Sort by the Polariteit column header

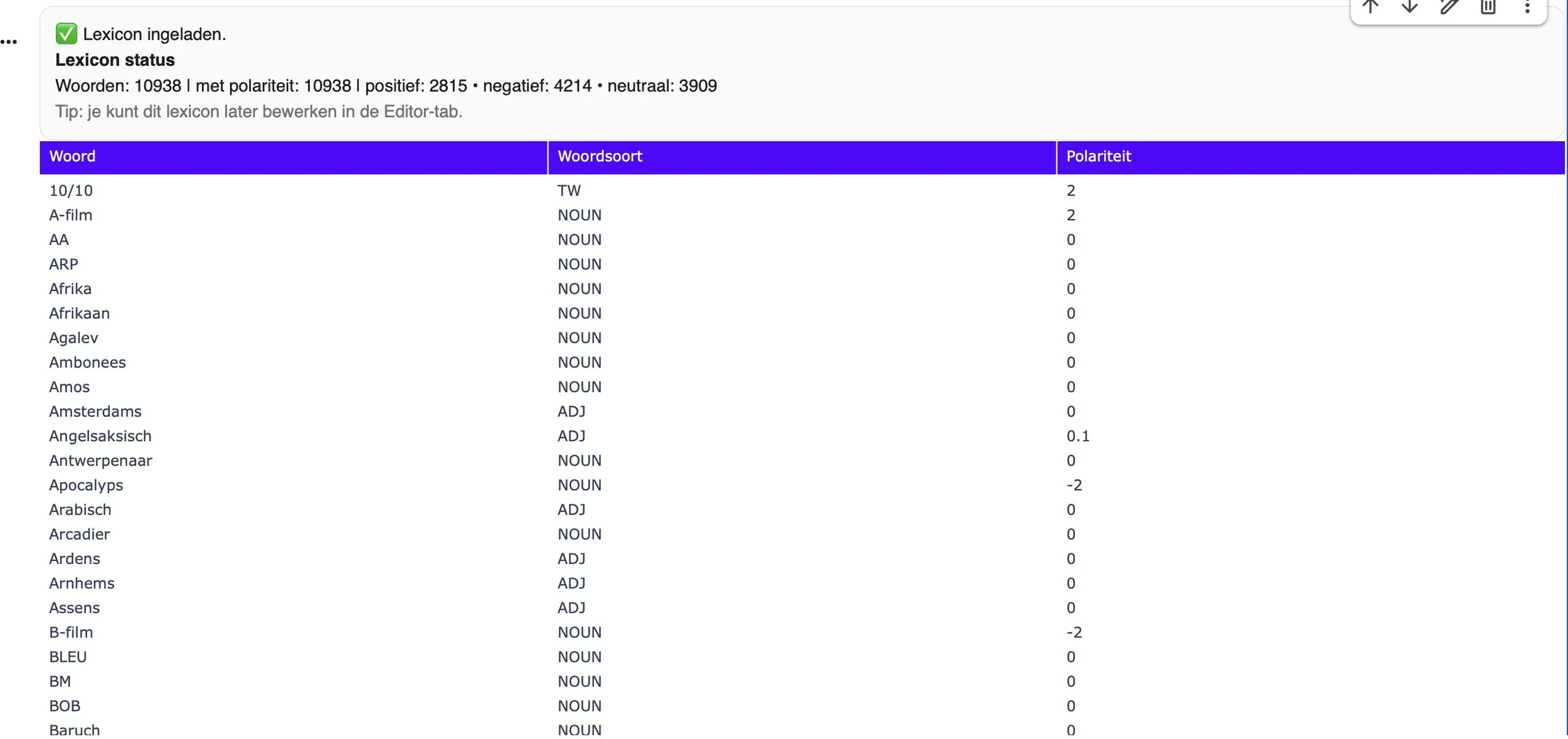[1098, 156]
